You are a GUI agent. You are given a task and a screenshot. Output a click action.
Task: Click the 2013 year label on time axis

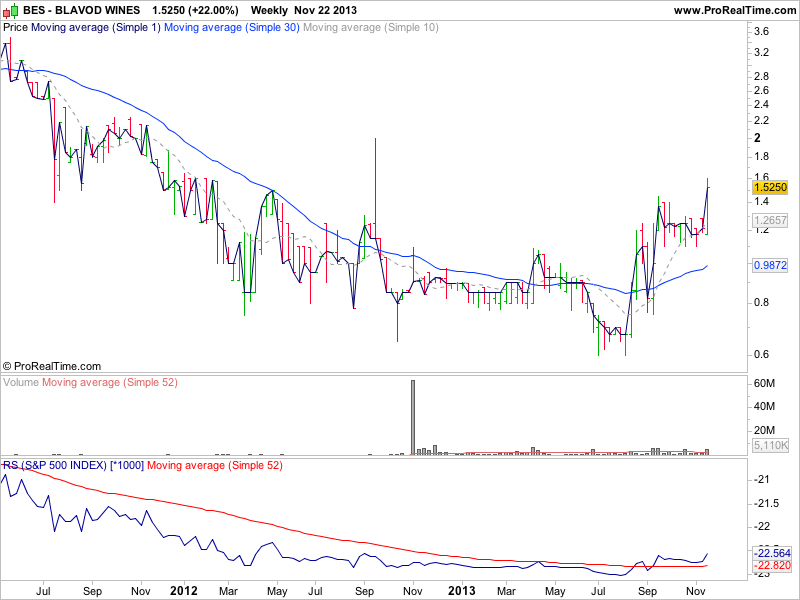tap(462, 591)
